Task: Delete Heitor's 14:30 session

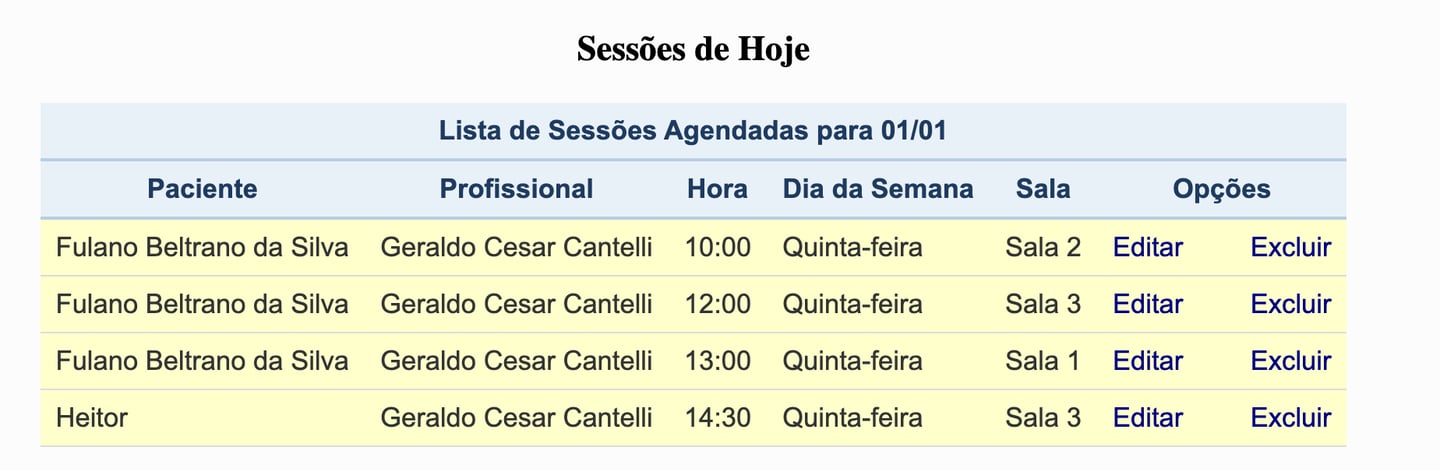Action: coord(1290,417)
